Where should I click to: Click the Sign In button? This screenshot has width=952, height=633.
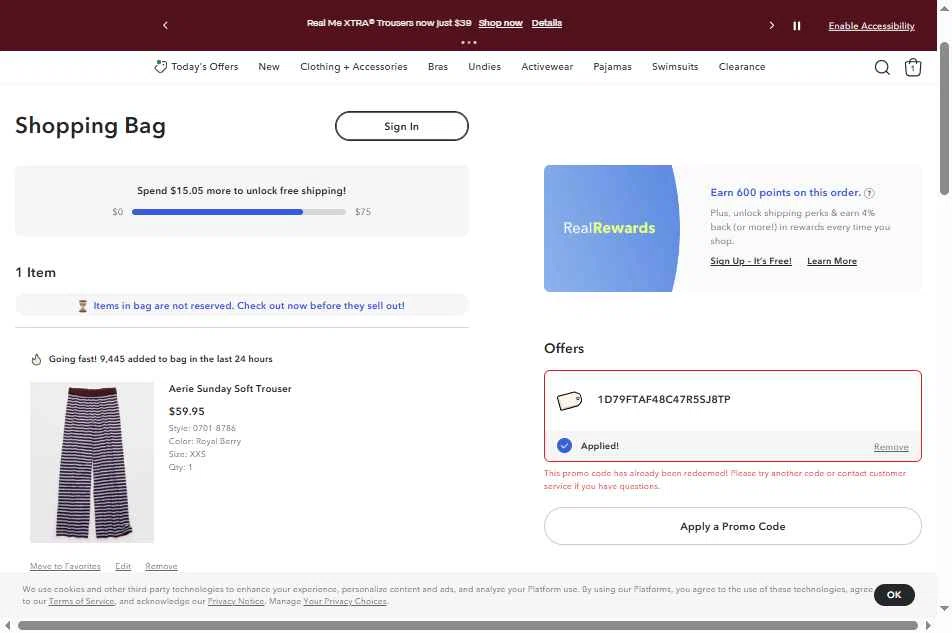coord(401,126)
